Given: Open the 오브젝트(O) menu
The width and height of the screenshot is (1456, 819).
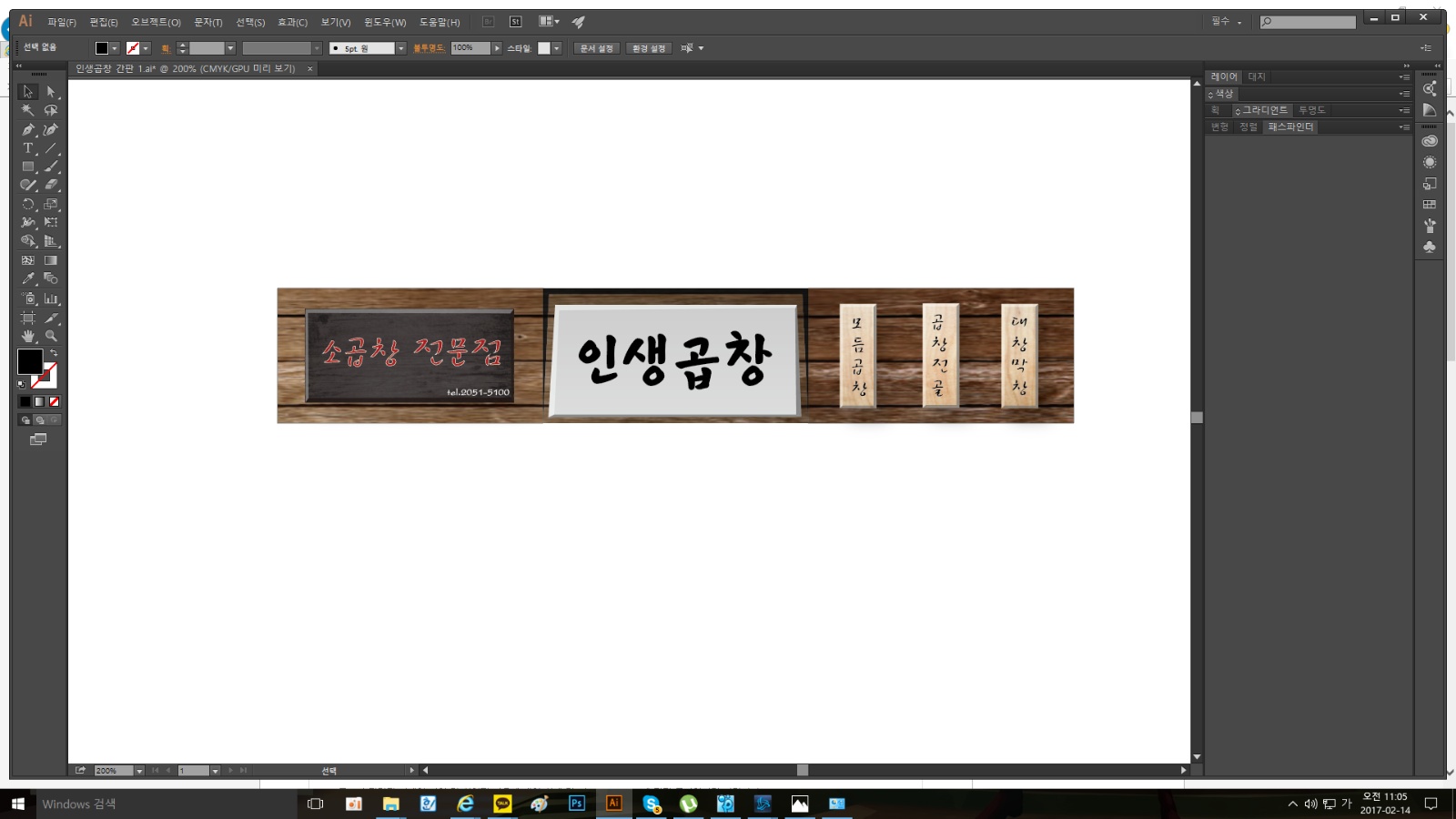Looking at the screenshot, I should click(x=156, y=22).
